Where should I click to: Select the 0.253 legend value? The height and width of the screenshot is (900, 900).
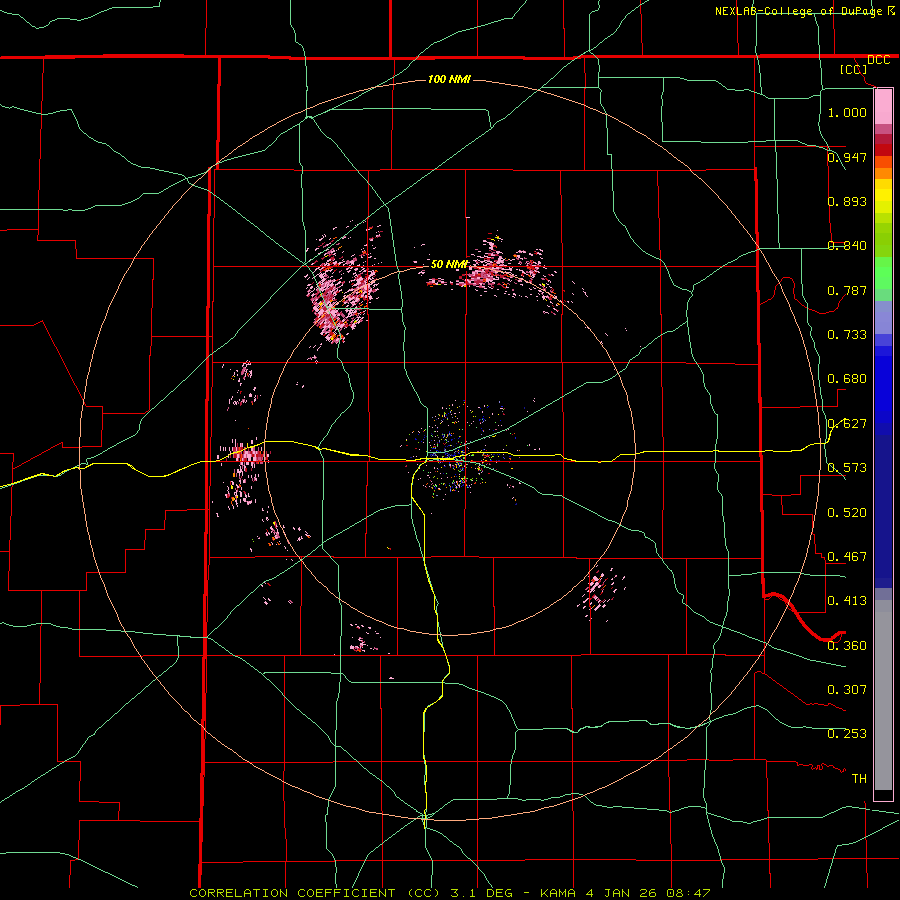(x=847, y=734)
